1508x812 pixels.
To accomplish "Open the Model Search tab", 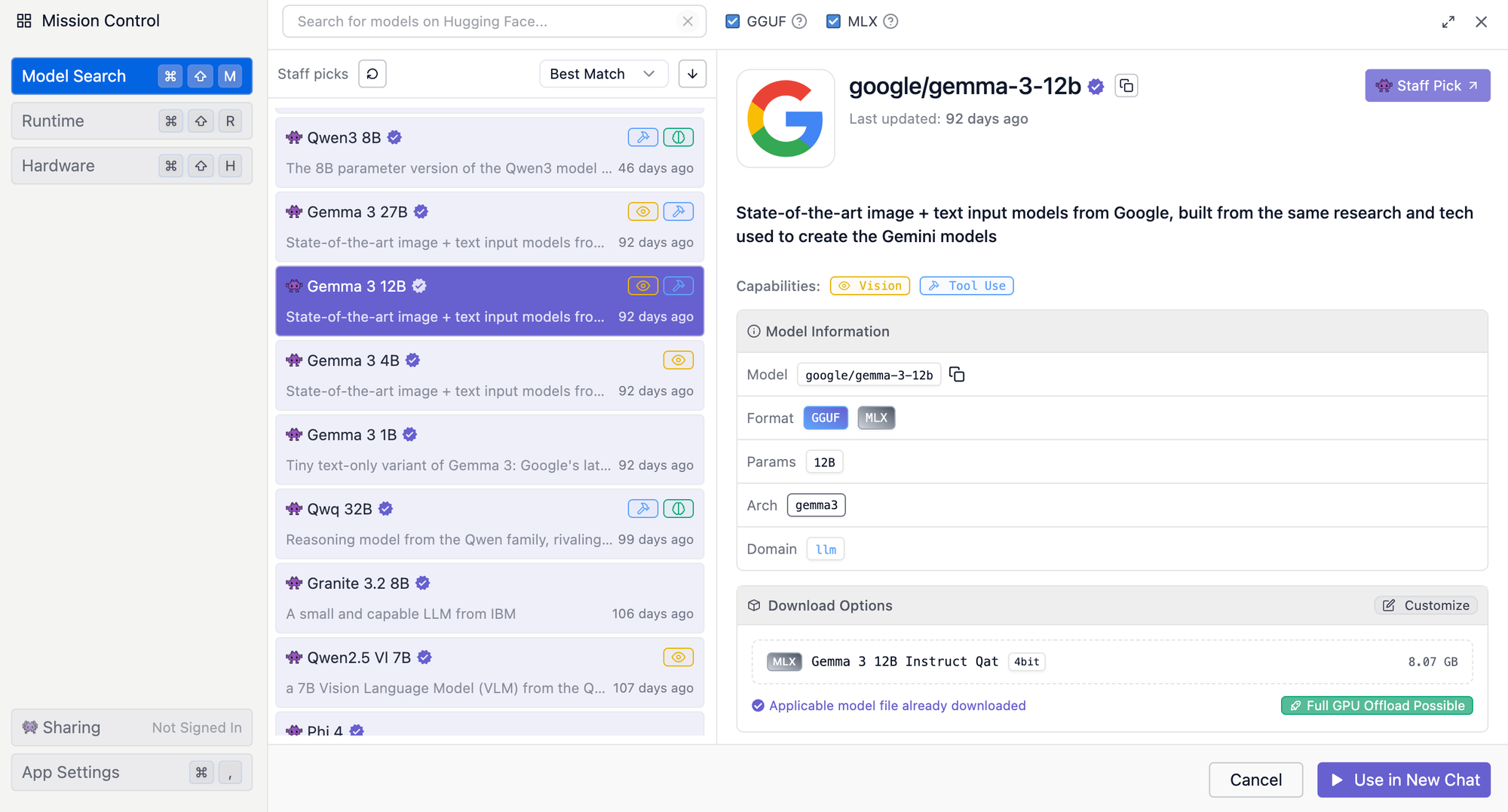I will (x=132, y=76).
